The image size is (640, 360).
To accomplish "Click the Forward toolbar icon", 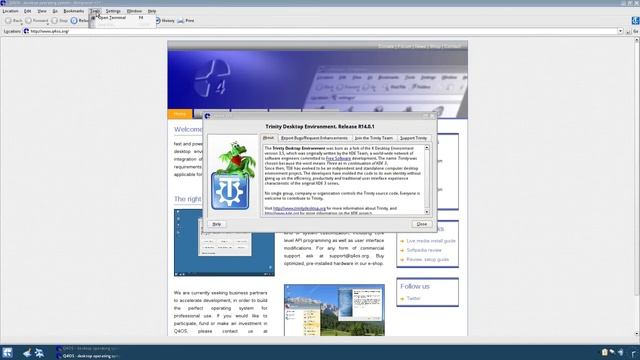I will pos(28,20).
